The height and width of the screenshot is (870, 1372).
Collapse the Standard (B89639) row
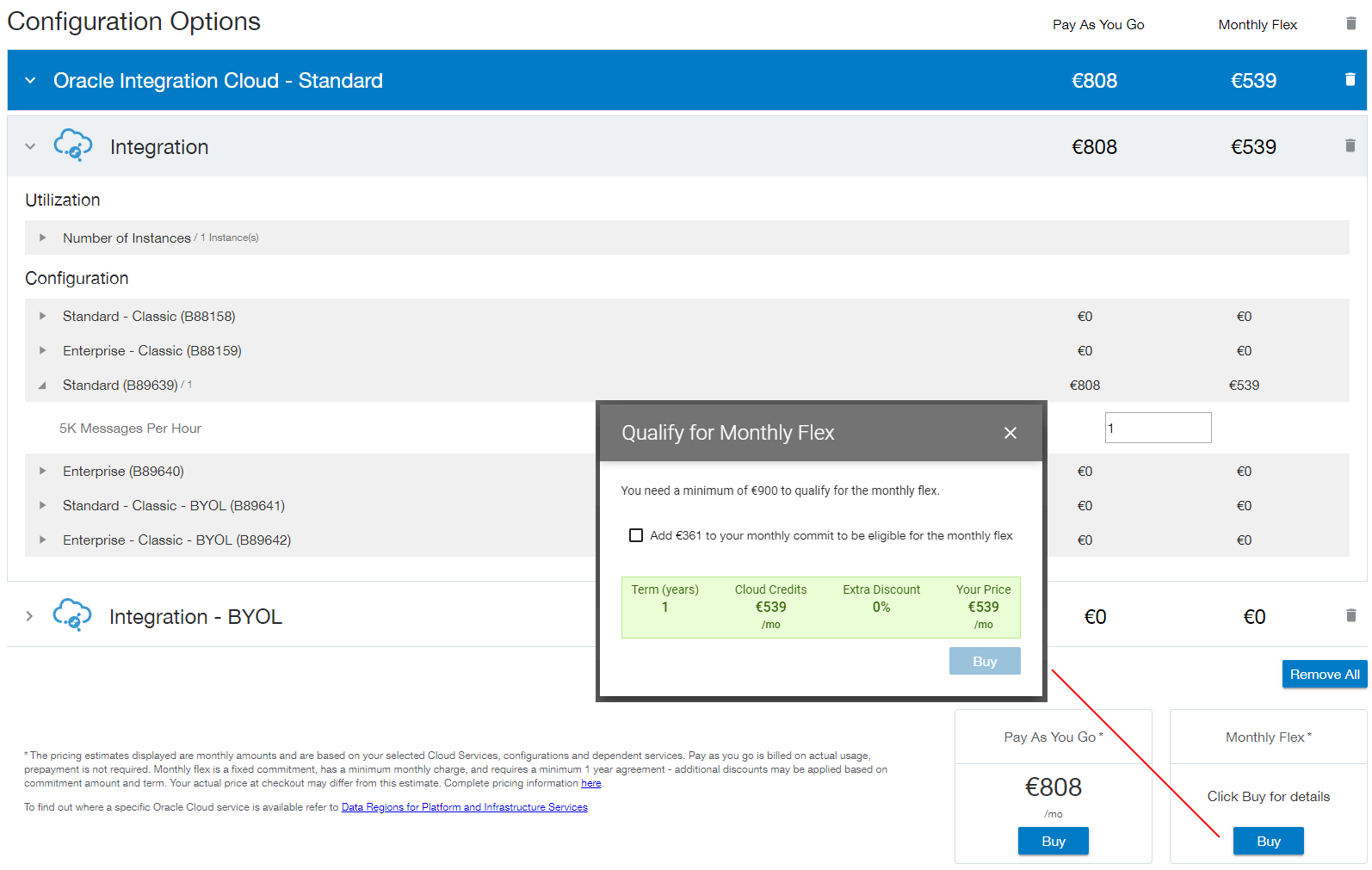coord(42,386)
